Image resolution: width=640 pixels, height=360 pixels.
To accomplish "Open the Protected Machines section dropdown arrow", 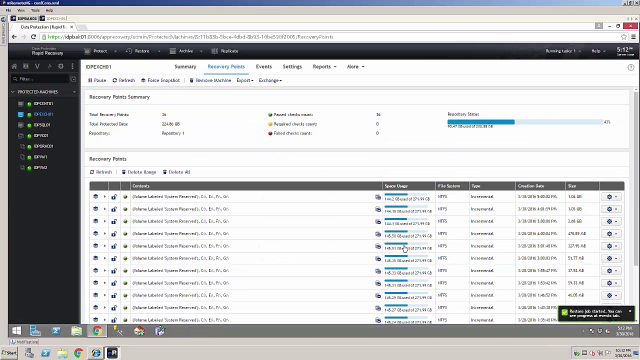I will [74, 92].
